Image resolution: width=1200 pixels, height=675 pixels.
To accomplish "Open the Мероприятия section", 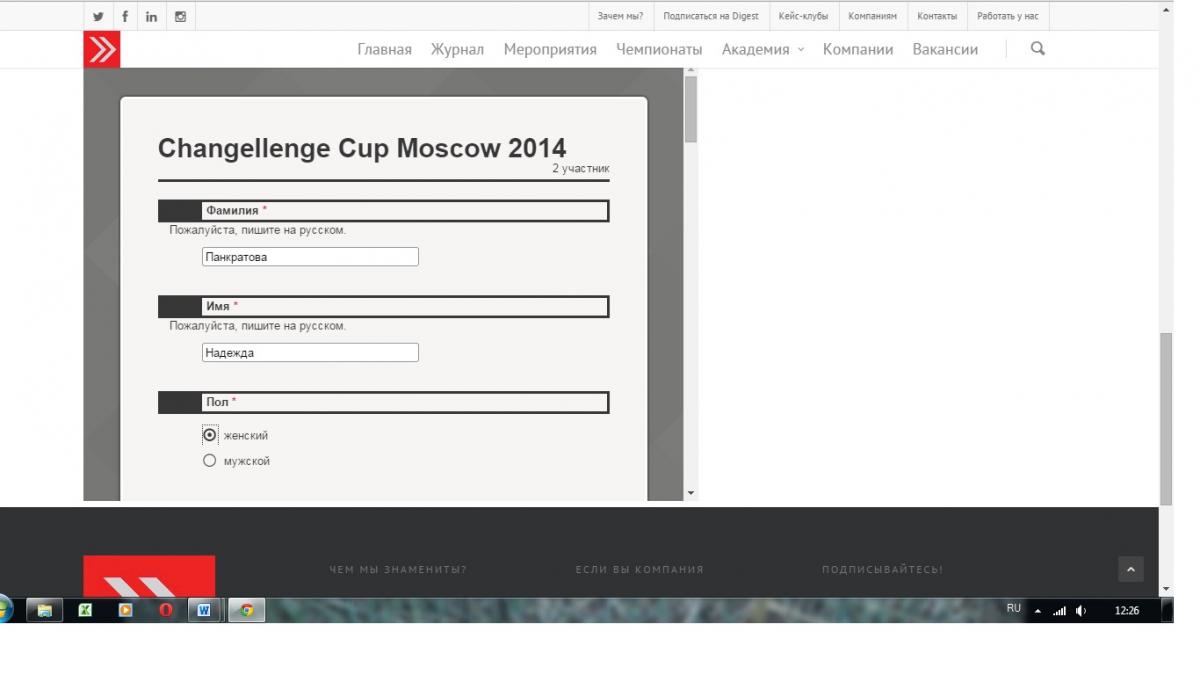I will 550,49.
